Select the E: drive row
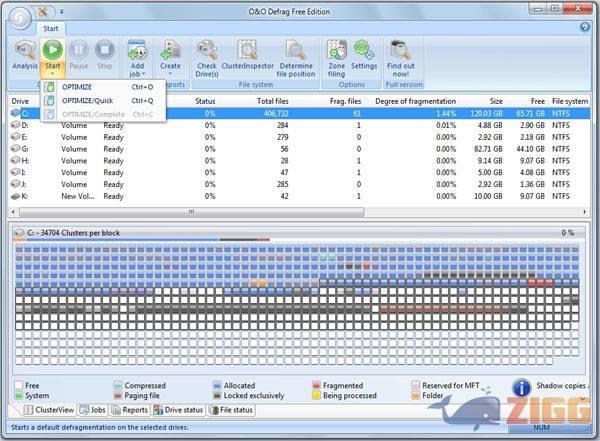This screenshot has height=441, width=600. tap(299, 137)
